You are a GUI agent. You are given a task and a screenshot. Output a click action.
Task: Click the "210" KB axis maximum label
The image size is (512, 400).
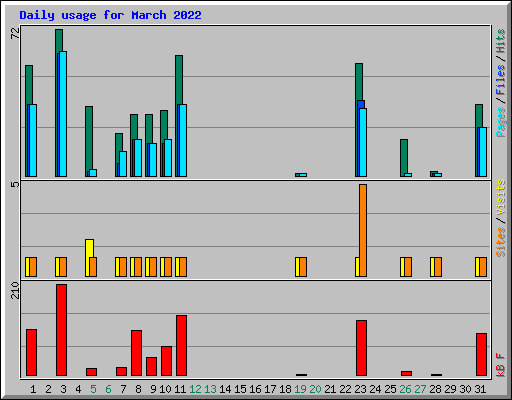click(x=15, y=290)
